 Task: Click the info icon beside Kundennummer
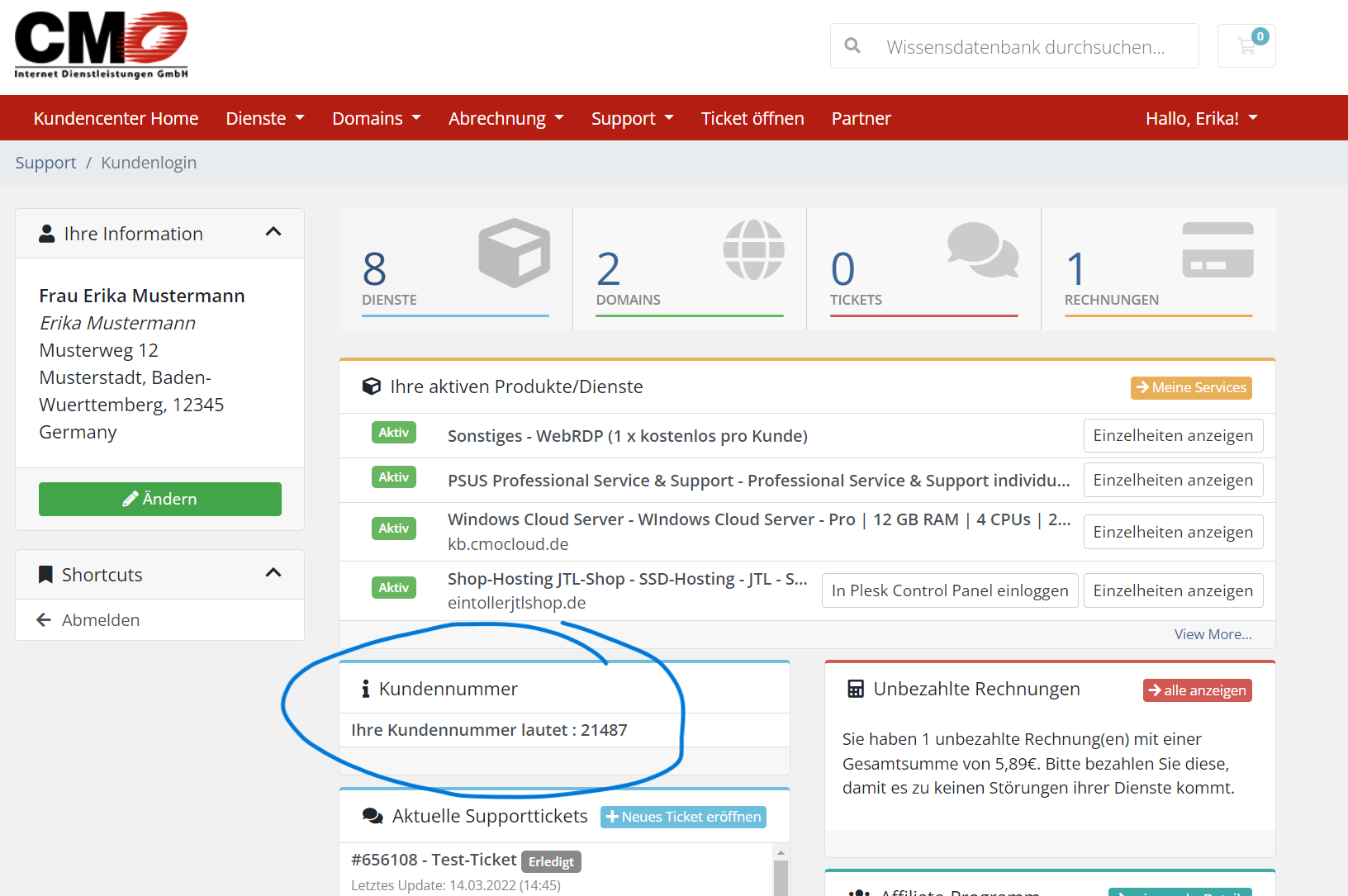[x=366, y=688]
